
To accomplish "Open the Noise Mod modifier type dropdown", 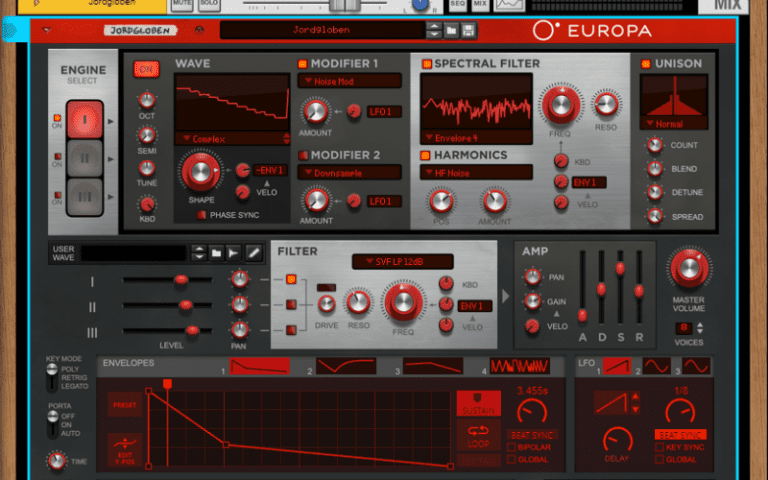I will click(348, 81).
